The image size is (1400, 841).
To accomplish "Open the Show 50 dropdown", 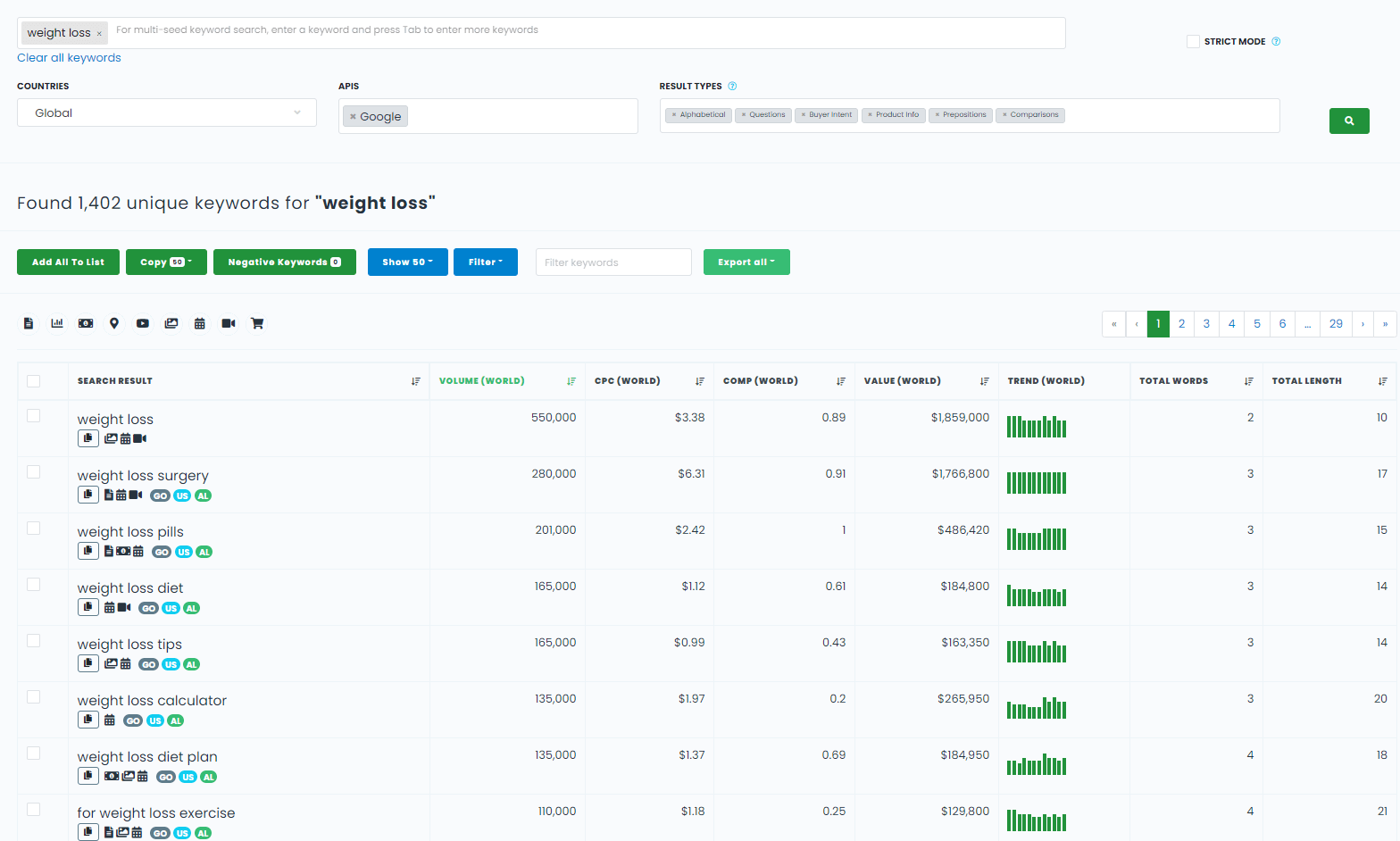I will click(408, 262).
